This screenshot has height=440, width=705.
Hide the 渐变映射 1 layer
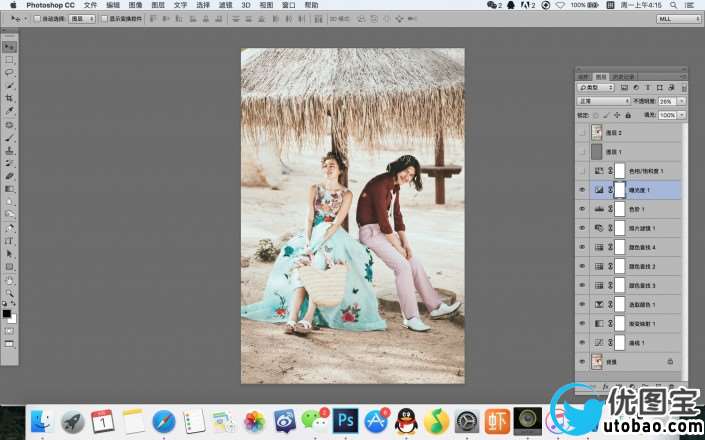pos(582,324)
